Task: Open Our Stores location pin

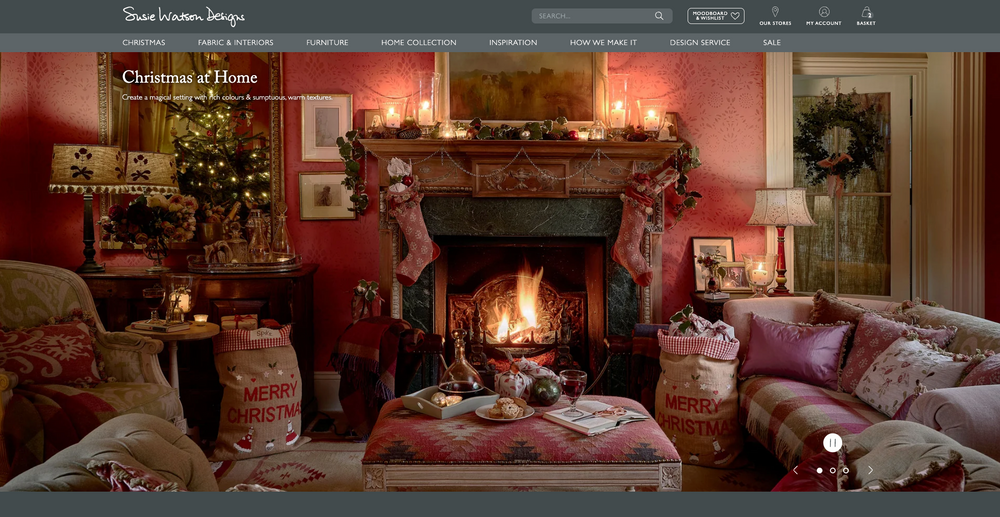Action: click(x=775, y=15)
